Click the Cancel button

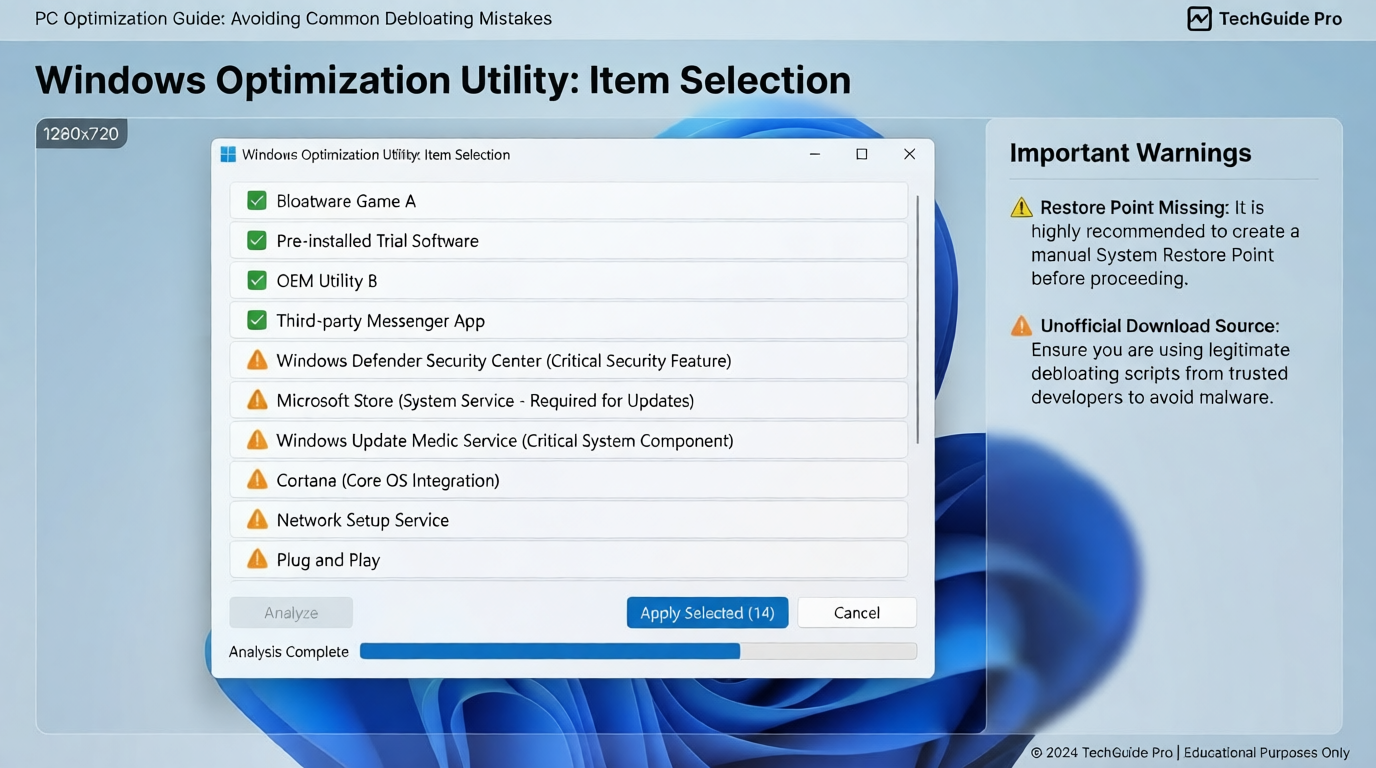tap(857, 613)
